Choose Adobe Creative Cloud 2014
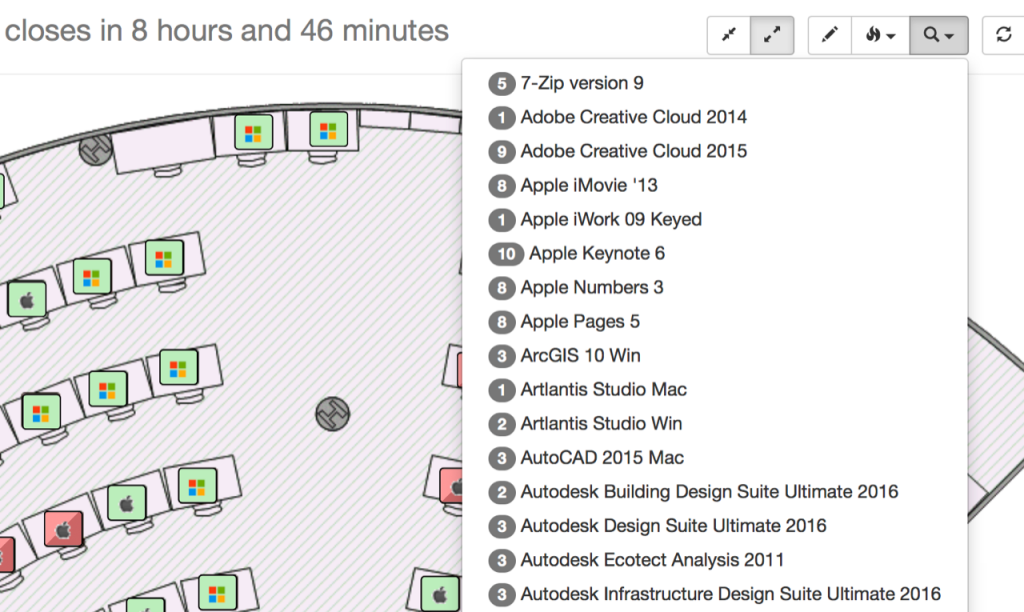 714,117
